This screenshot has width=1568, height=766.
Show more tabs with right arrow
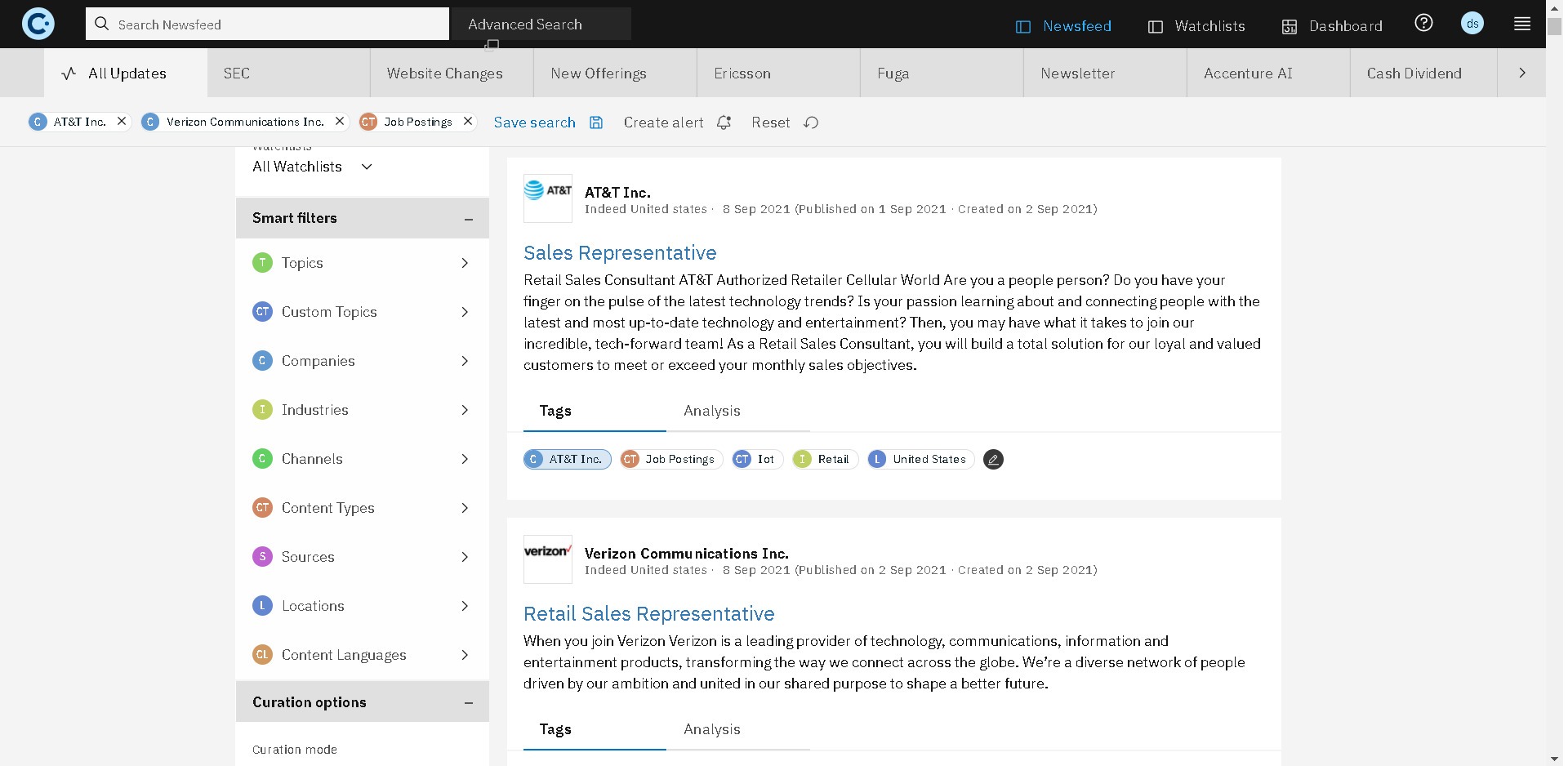pos(1521,73)
